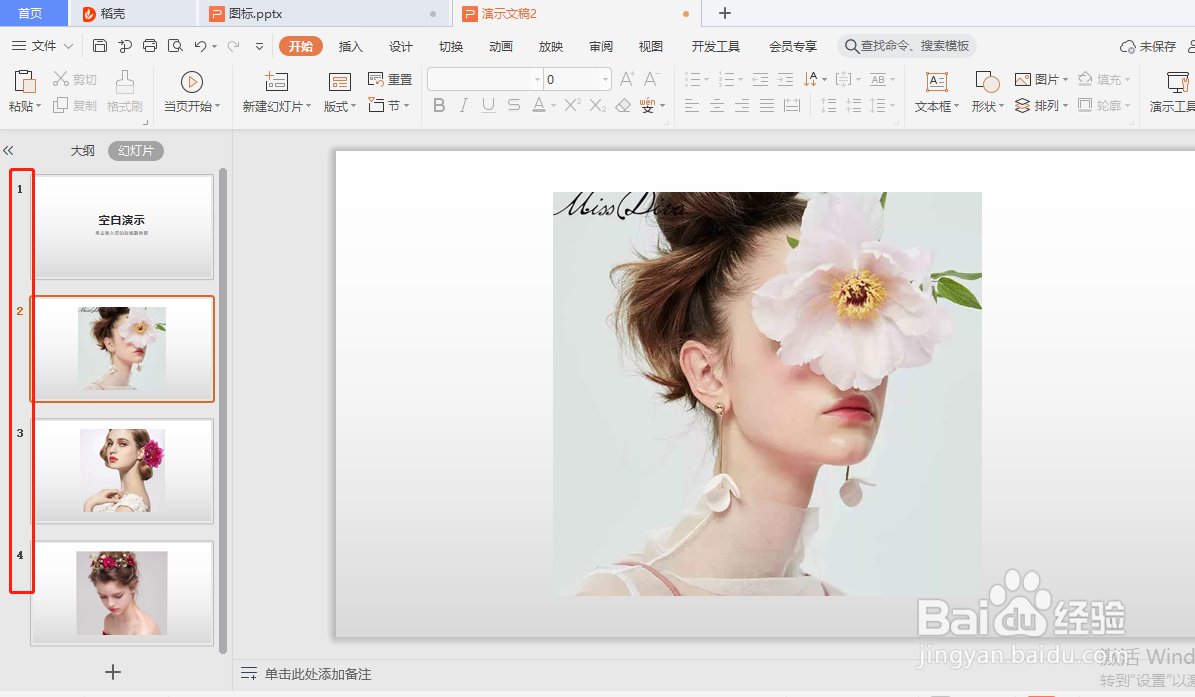Click decrease indent icon
This screenshot has height=697, width=1195.
(x=760, y=79)
